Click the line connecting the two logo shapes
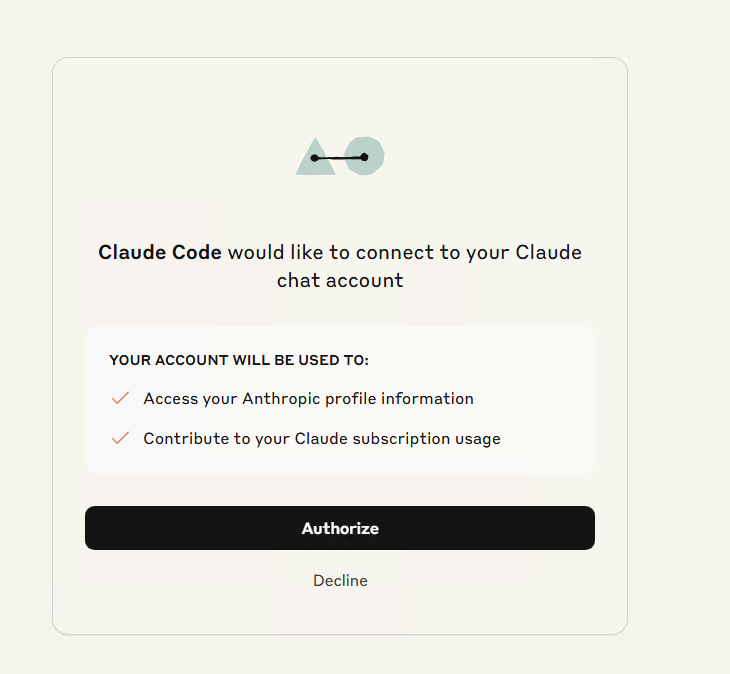 tap(339, 158)
